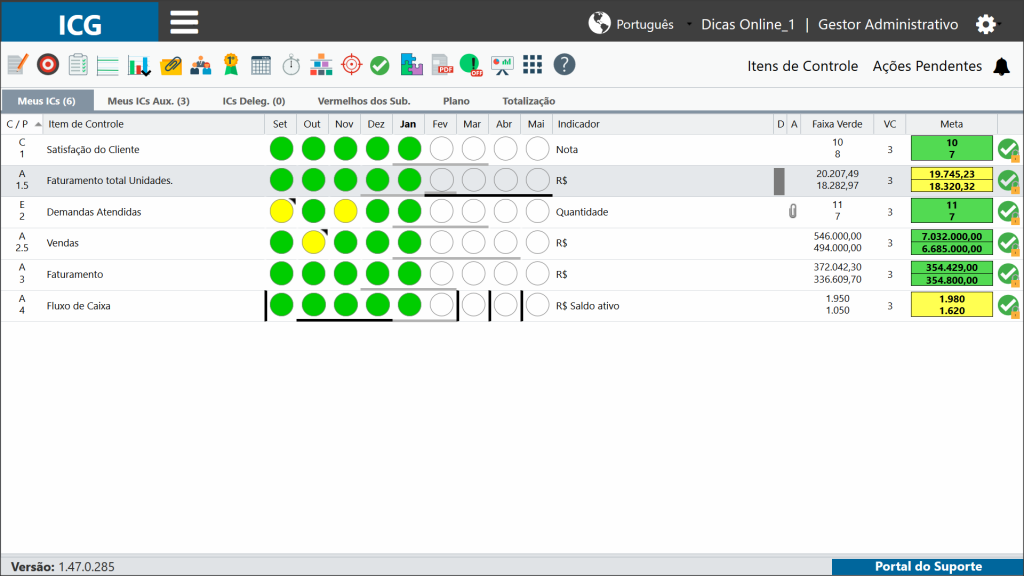The width and height of the screenshot is (1024, 576).
Task: Select empty Fev circle for Satisfação do Cliente
Action: [441, 149]
